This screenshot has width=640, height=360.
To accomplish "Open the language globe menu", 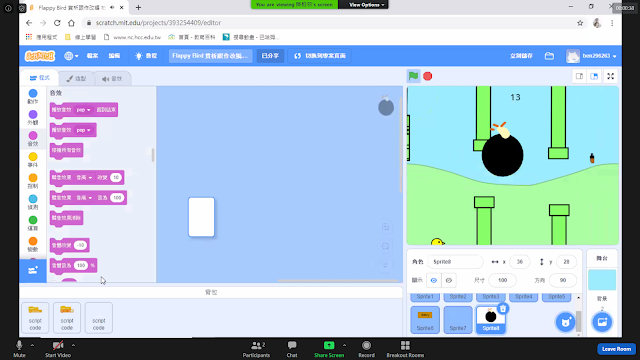I will 71,56.
